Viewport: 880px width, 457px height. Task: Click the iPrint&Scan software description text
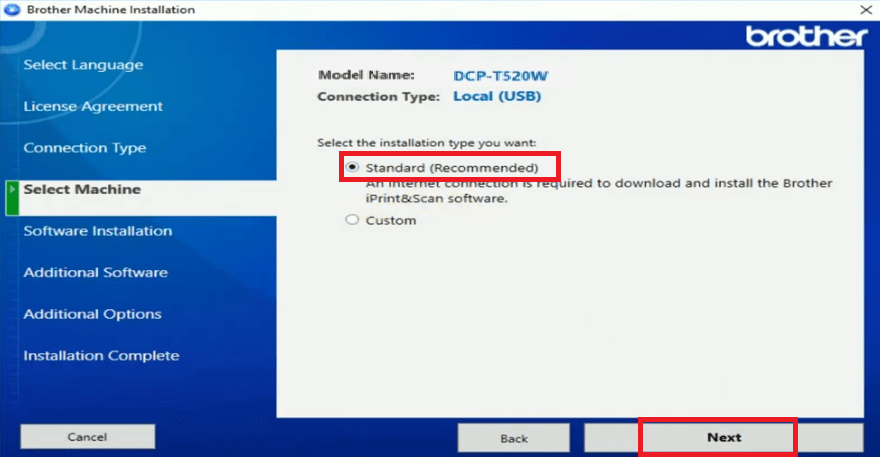tap(599, 191)
